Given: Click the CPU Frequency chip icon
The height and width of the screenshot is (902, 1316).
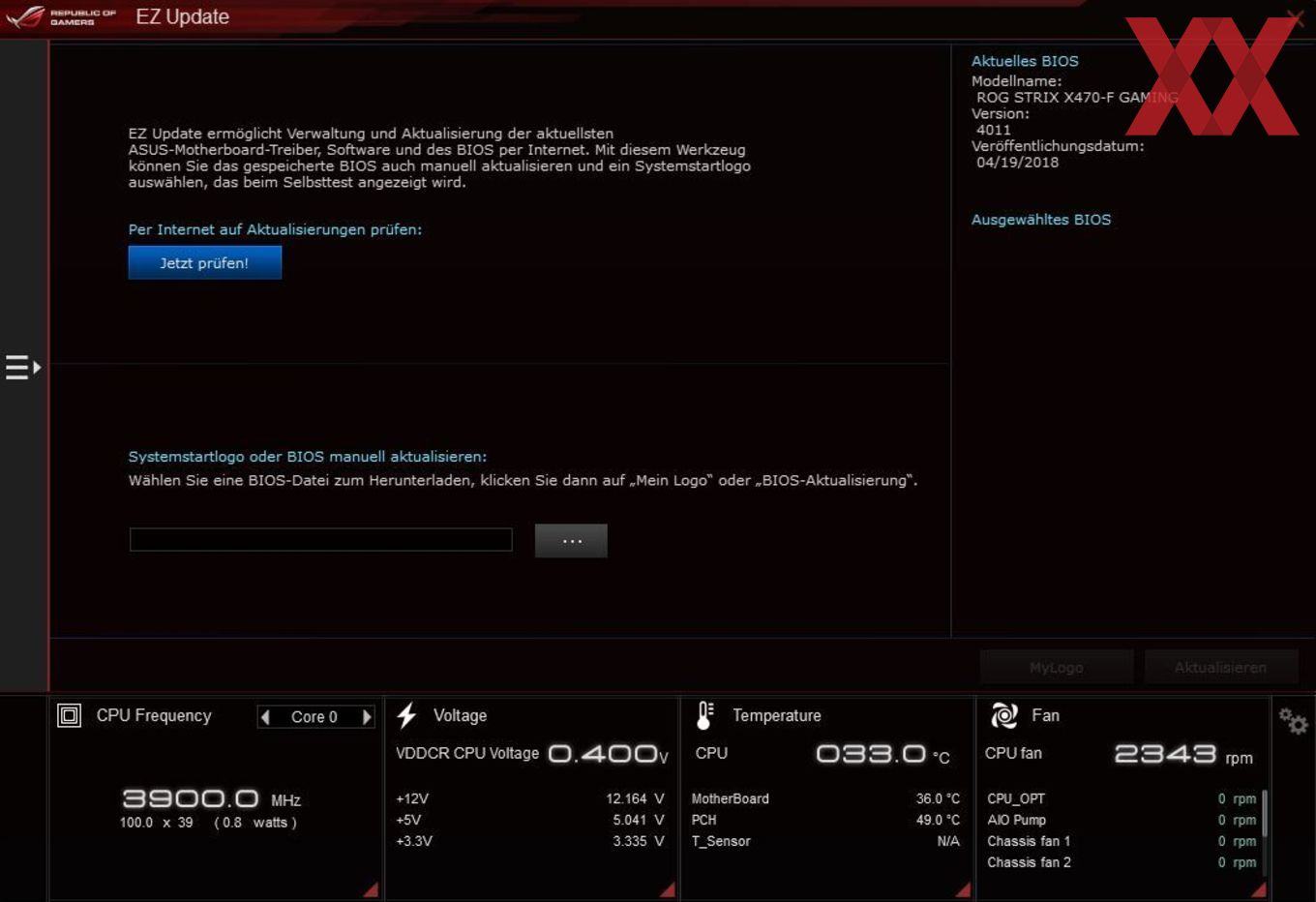Looking at the screenshot, I should 70,715.
